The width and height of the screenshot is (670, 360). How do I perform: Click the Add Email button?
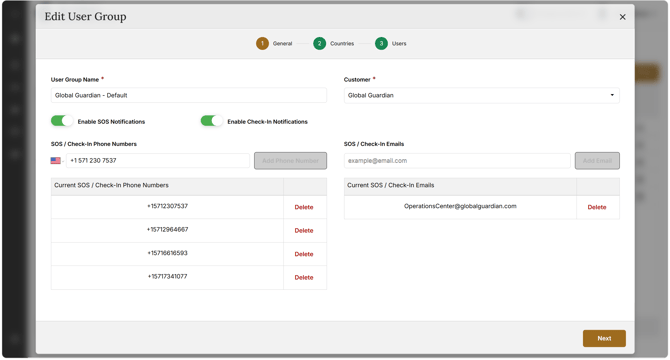coord(597,161)
